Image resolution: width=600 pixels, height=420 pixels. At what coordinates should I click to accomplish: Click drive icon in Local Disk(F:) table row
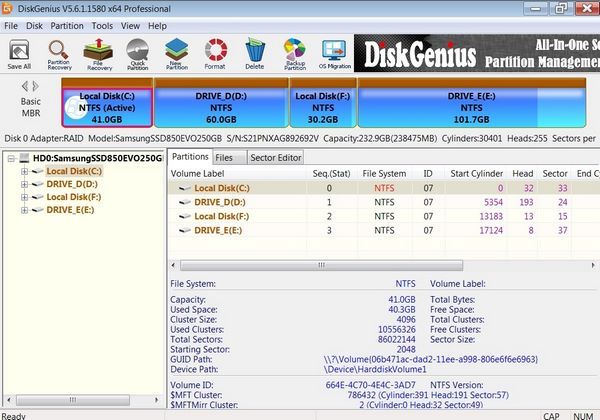click(x=185, y=217)
